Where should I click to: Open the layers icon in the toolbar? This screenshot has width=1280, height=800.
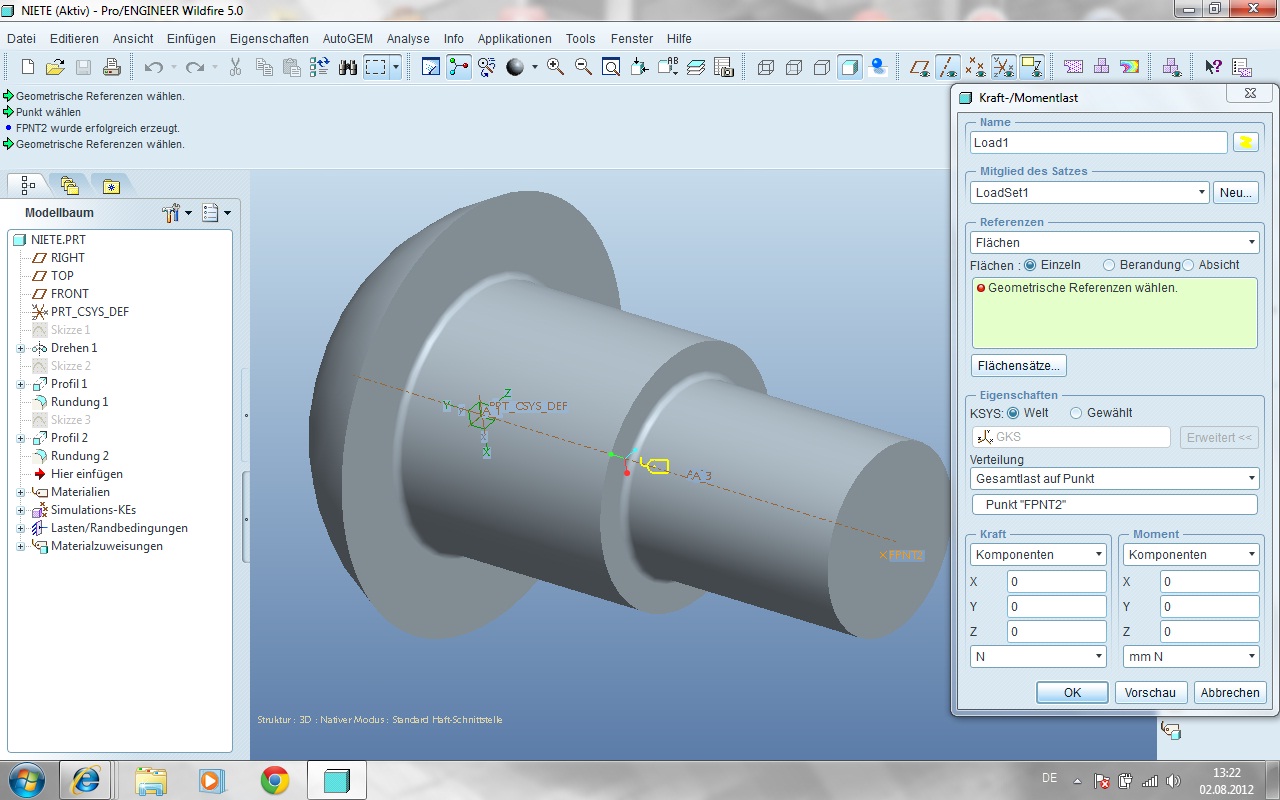pos(696,67)
